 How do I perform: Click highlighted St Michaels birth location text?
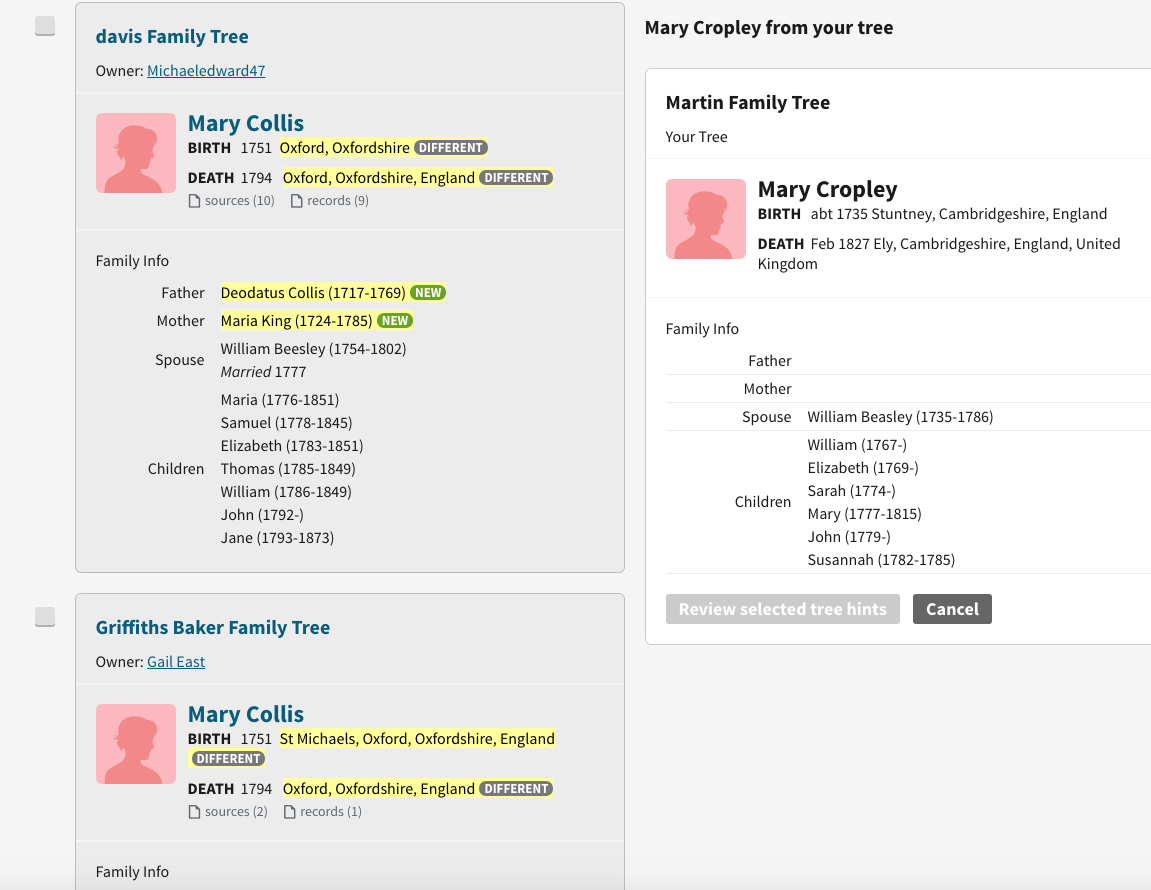pos(417,738)
